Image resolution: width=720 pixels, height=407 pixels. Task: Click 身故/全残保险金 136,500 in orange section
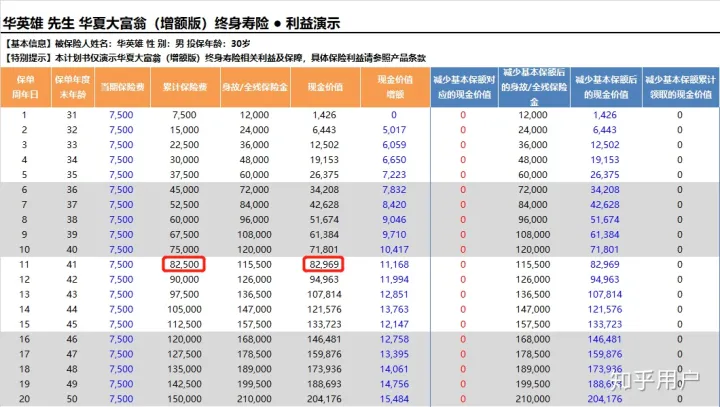[254, 294]
